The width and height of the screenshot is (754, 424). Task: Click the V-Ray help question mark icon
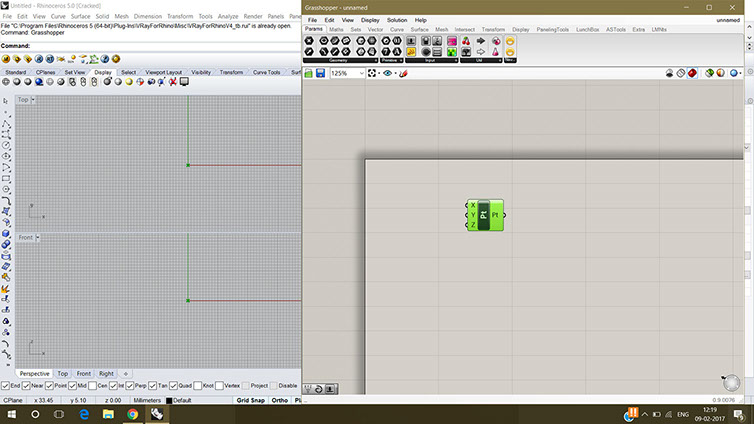point(105,59)
